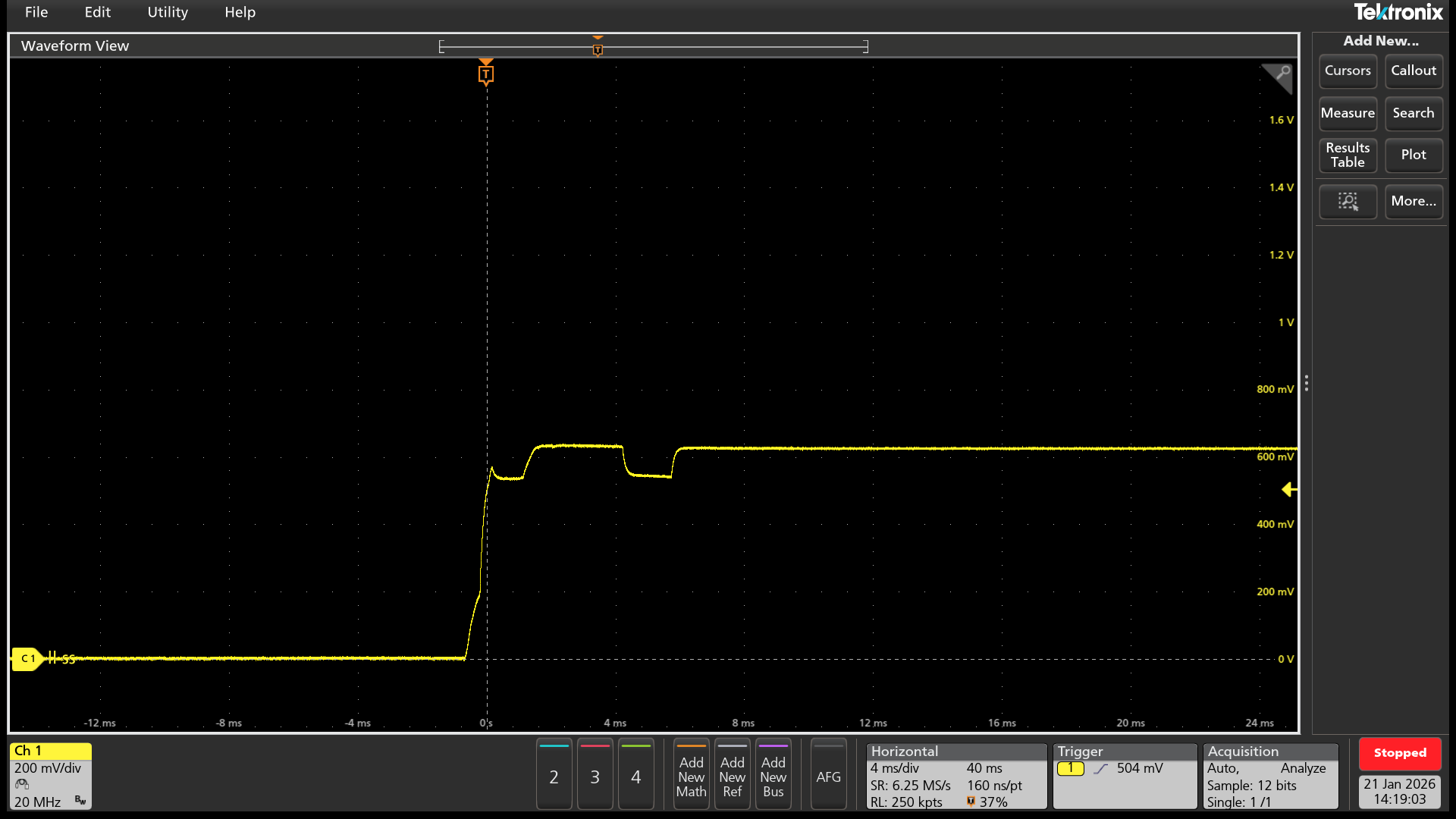The image size is (1456, 819).
Task: Turn on channel 4
Action: (x=635, y=776)
